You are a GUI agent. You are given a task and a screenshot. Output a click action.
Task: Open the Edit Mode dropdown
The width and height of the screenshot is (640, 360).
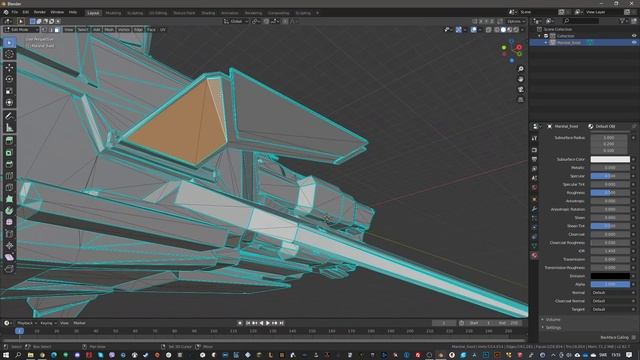pos(21,30)
